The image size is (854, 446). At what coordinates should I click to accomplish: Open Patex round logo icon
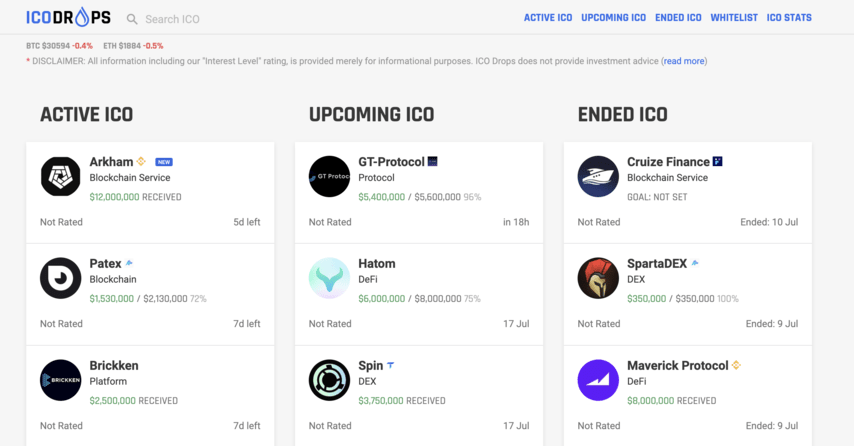point(60,278)
